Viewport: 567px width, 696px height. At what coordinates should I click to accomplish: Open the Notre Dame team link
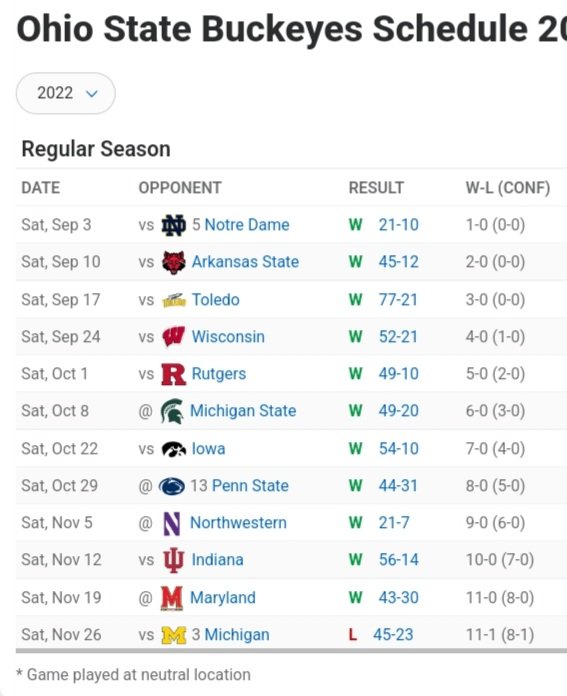pyautogui.click(x=247, y=225)
